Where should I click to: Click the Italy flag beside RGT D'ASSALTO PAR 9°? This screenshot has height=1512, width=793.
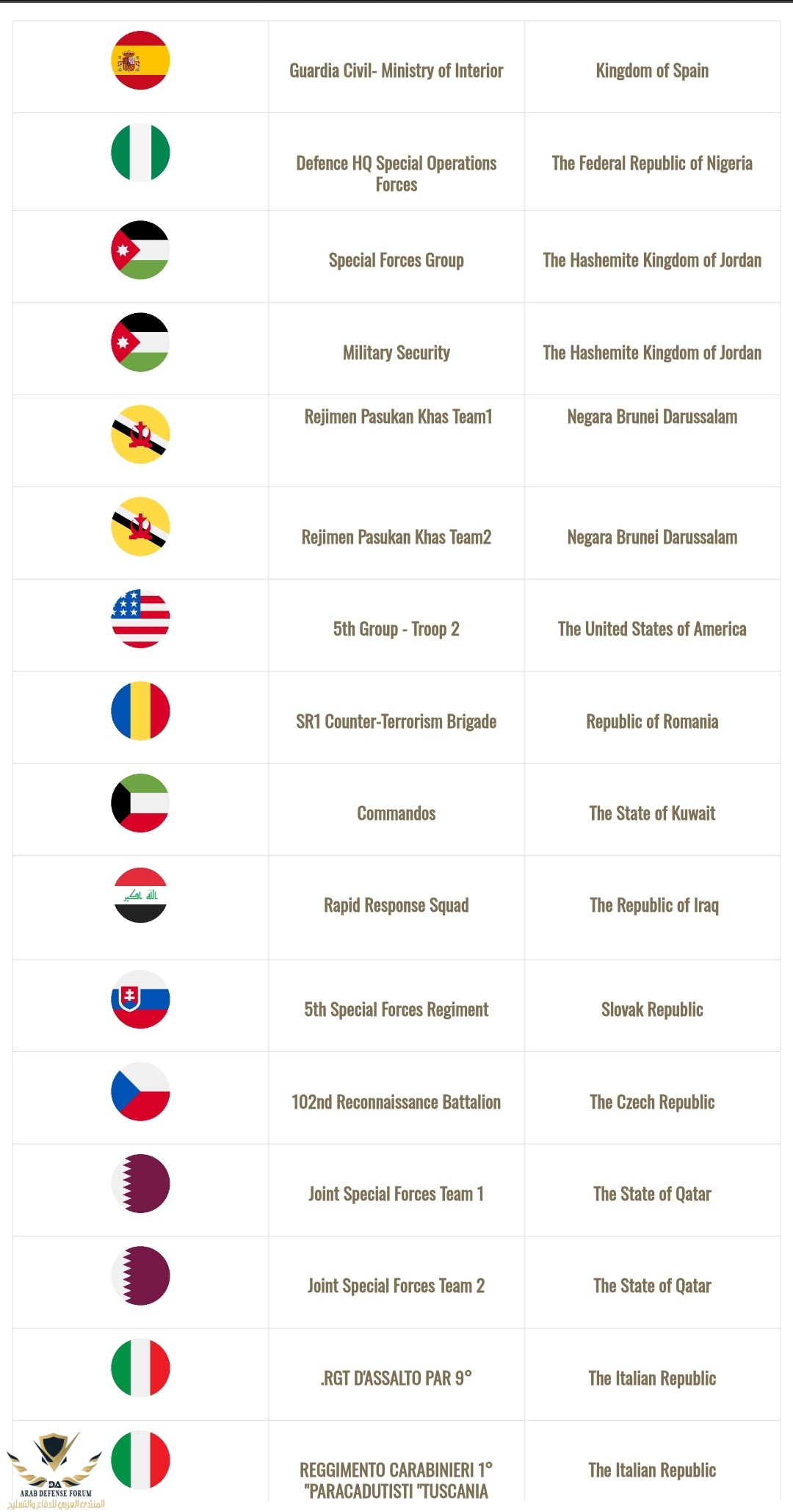click(140, 1368)
